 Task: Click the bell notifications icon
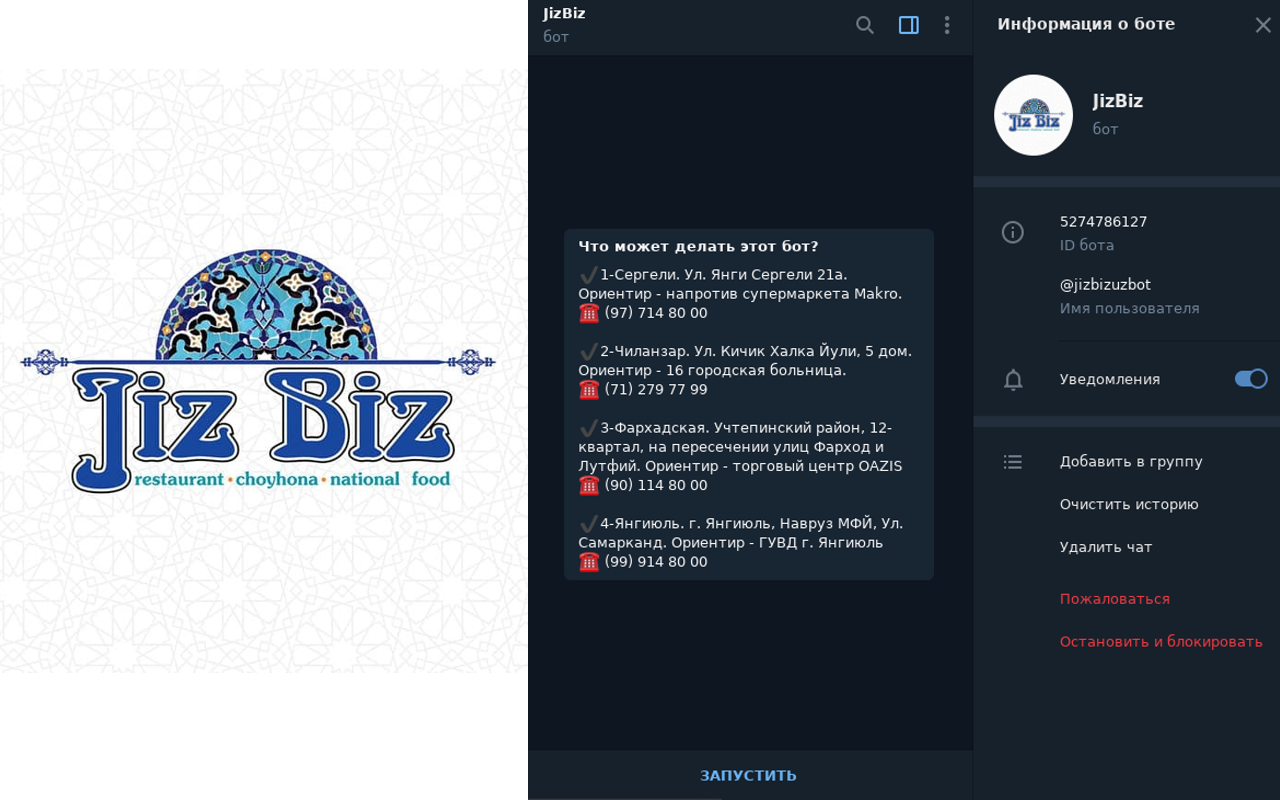pos(1013,380)
